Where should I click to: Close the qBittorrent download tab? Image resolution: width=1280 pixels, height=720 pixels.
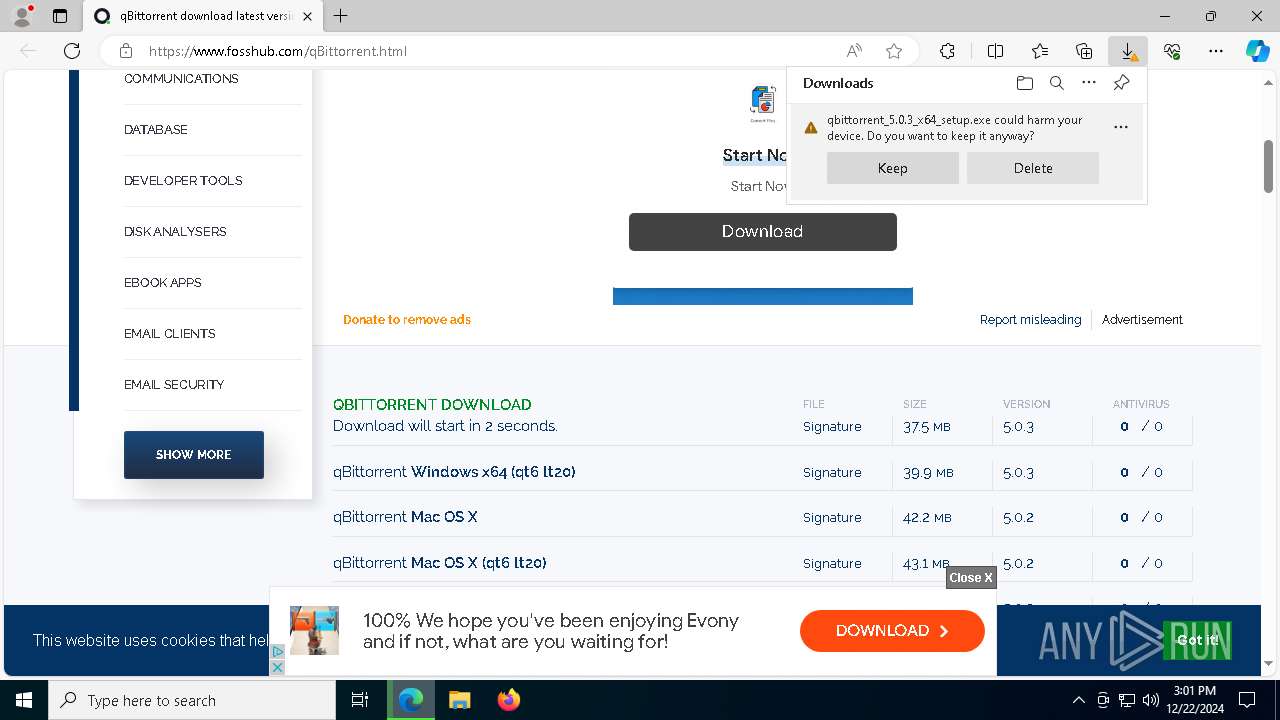tap(307, 16)
